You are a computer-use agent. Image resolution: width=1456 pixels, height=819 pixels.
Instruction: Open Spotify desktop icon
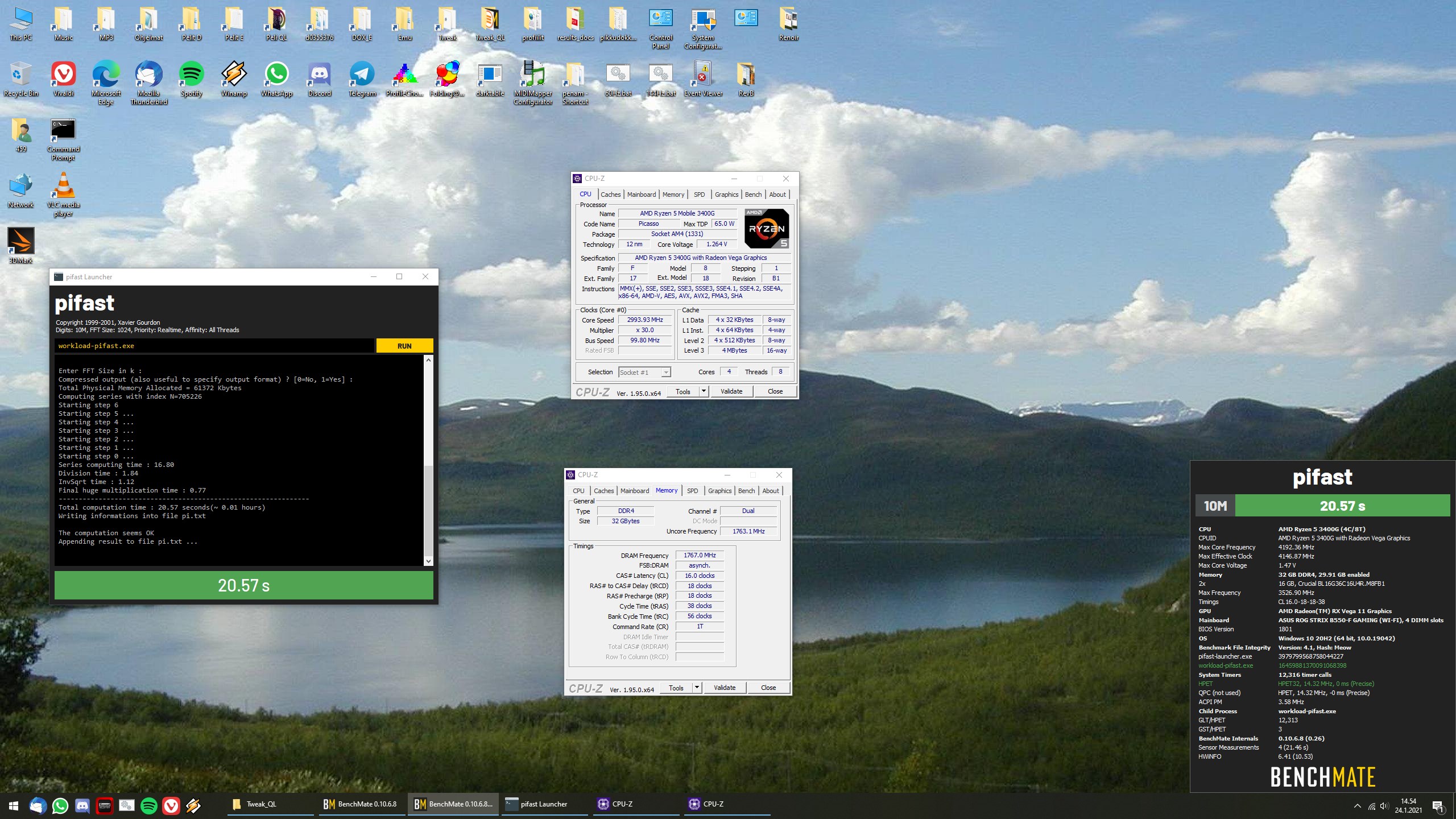pos(191,79)
